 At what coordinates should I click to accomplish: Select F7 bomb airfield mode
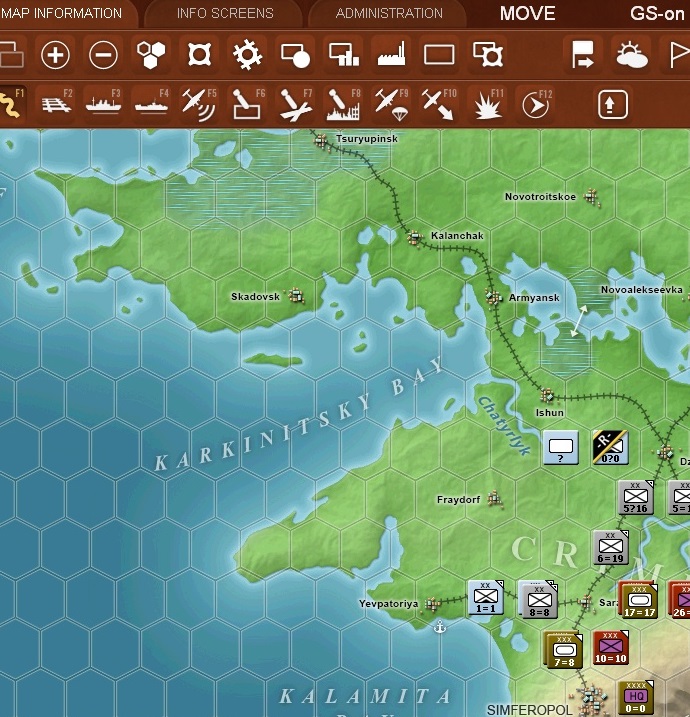click(x=296, y=104)
